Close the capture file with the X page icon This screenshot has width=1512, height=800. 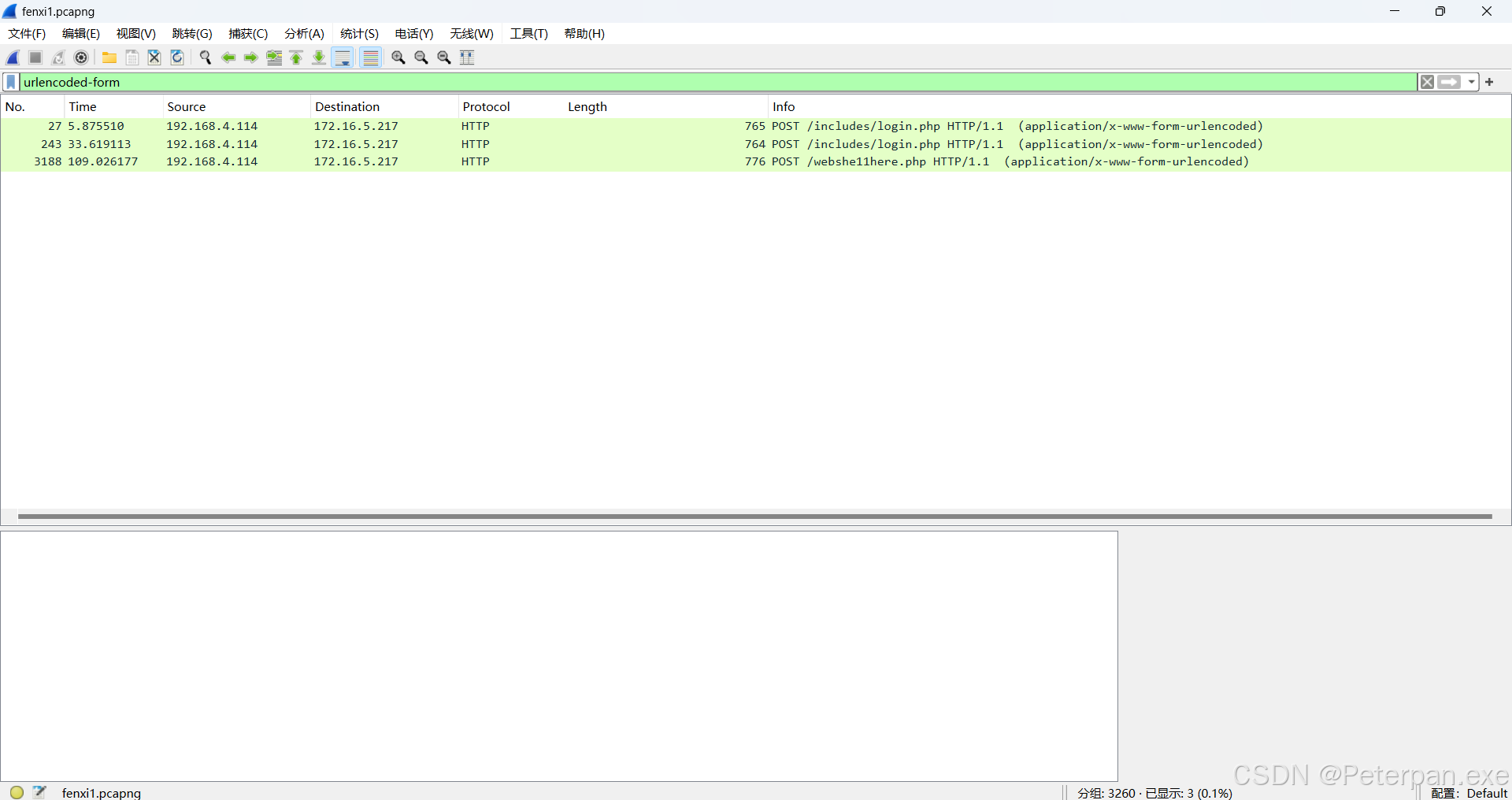tap(154, 57)
